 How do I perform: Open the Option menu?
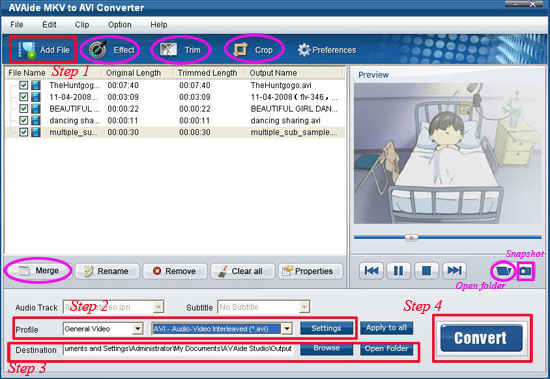[x=120, y=25]
